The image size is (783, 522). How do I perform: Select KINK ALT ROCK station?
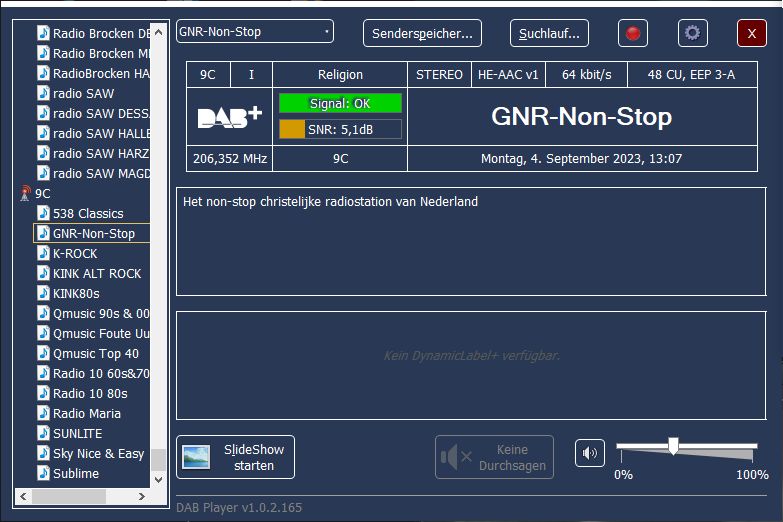(97, 274)
